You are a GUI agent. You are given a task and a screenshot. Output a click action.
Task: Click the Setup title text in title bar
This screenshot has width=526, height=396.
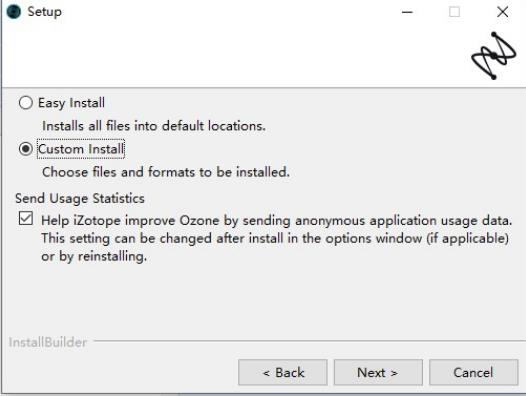[45, 12]
